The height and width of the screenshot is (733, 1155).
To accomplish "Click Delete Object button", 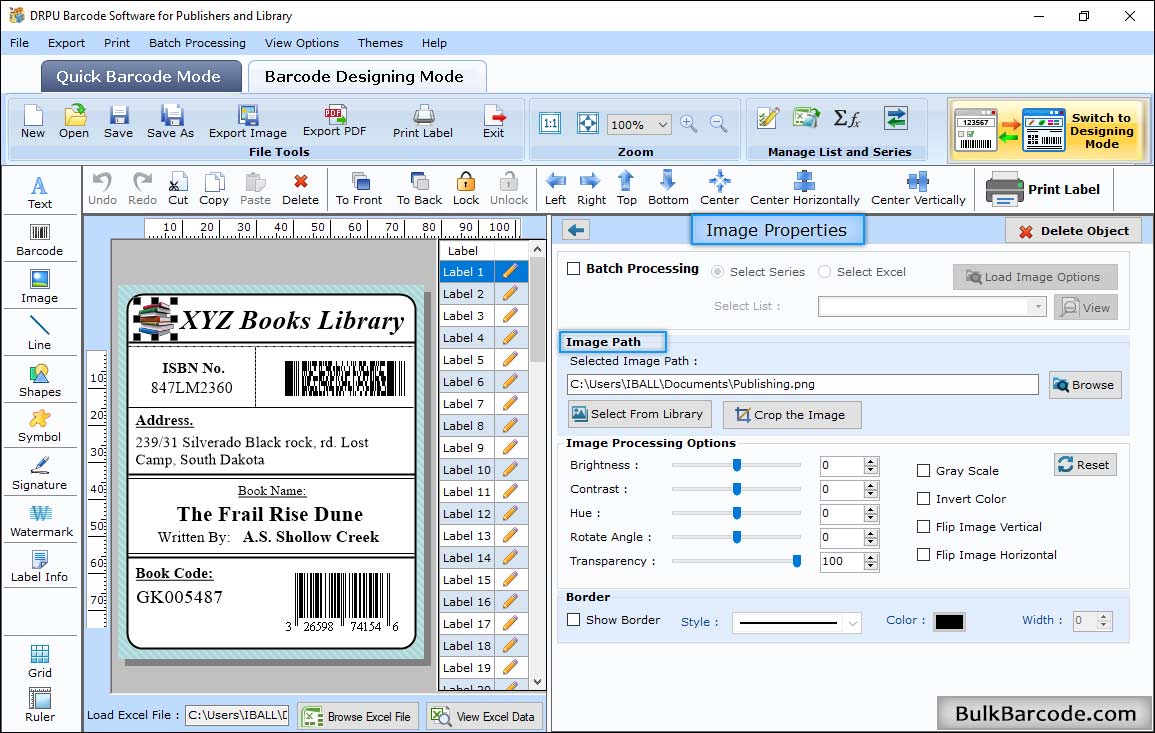I will [x=1073, y=231].
